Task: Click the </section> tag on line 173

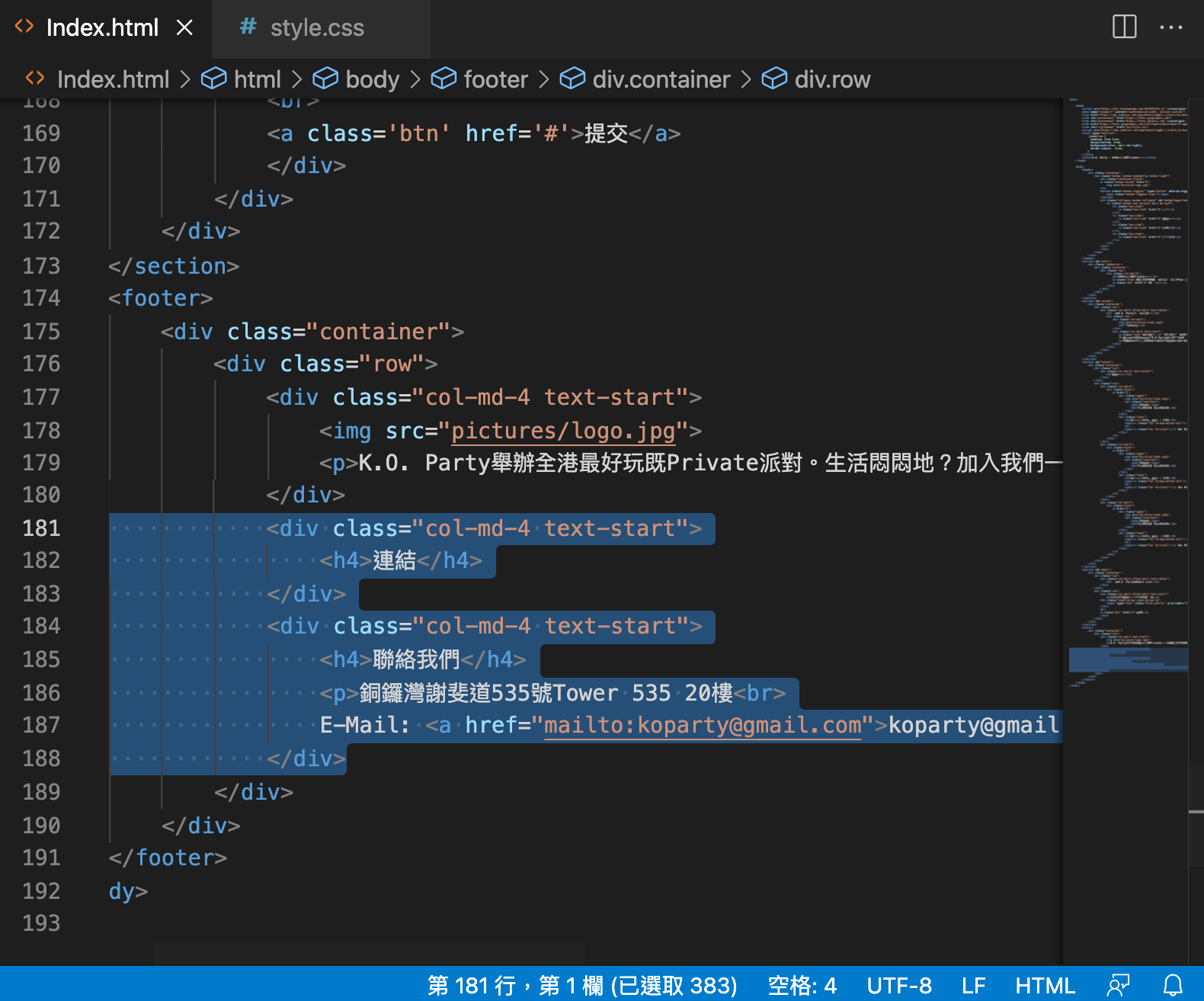Action: 174,266
